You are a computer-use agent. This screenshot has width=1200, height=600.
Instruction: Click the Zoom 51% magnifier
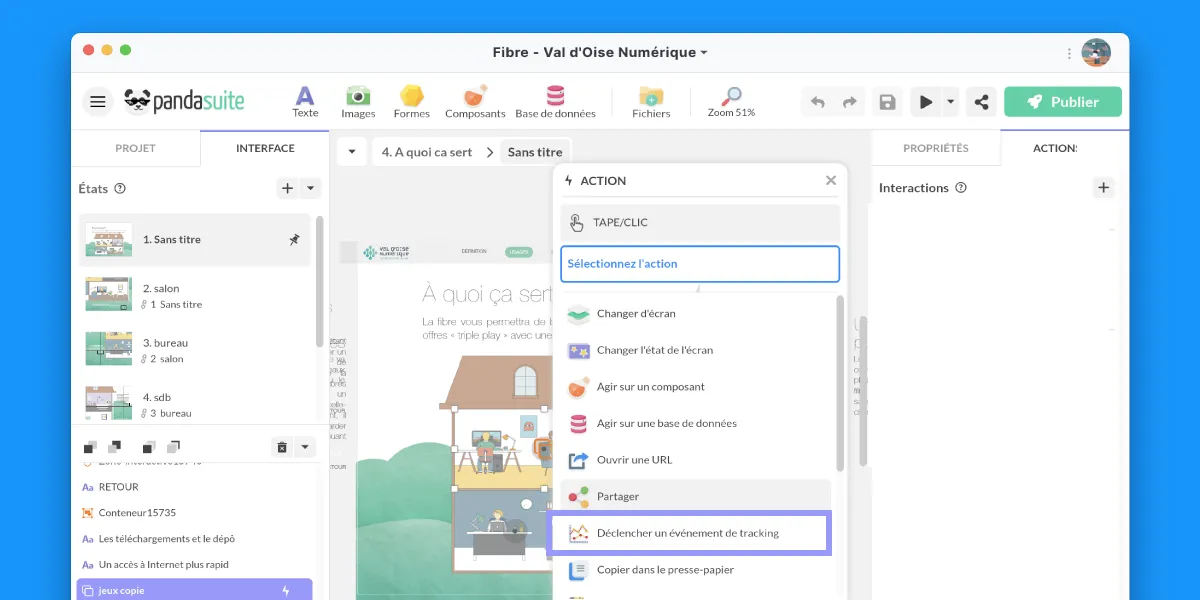pyautogui.click(x=731, y=101)
